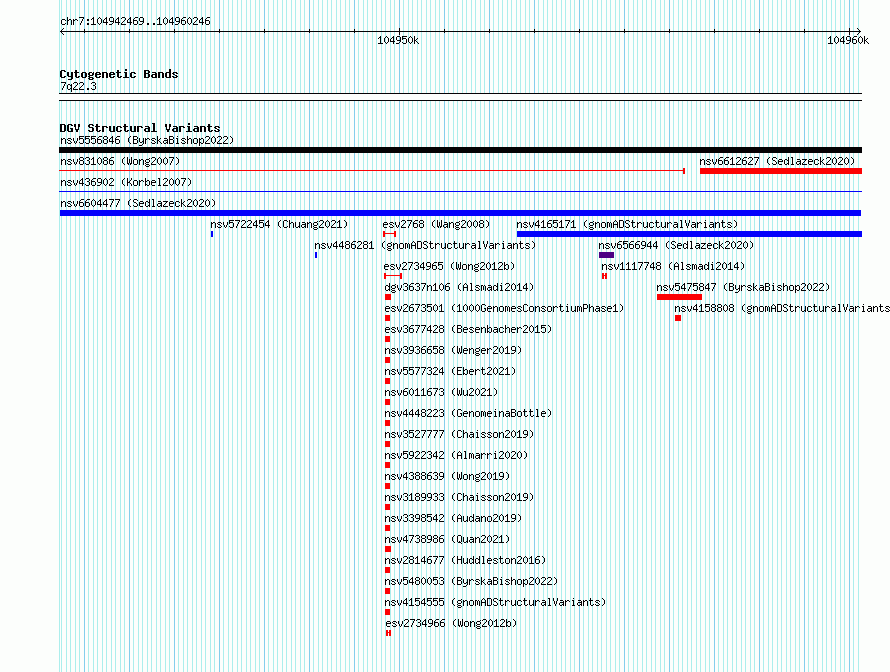Select the red esv2734966 glyph
Screen dimensions: 890x672
pos(388,633)
